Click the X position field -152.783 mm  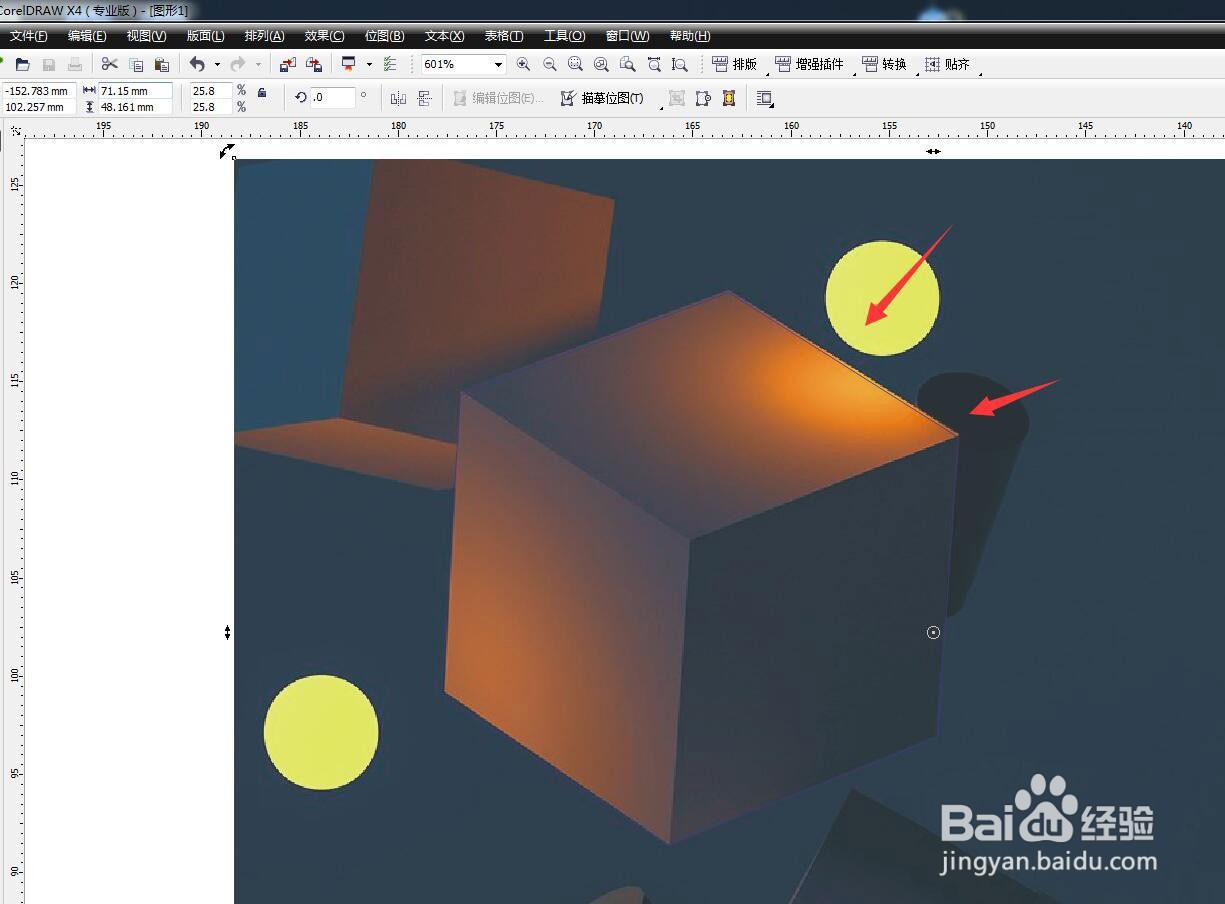click(39, 91)
